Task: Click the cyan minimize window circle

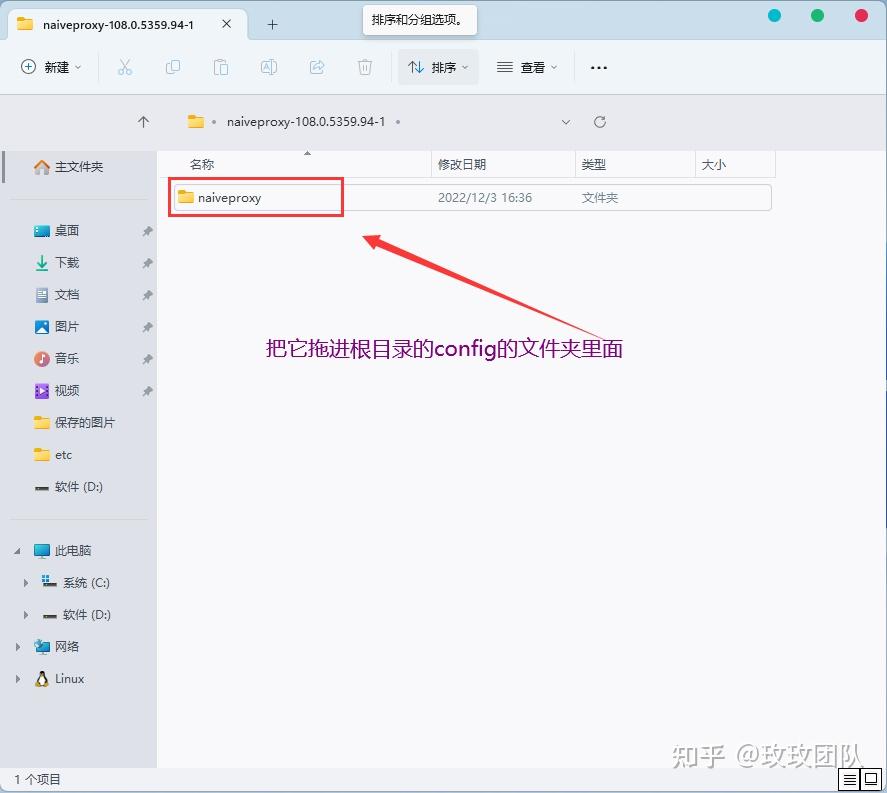Action: pyautogui.click(x=774, y=15)
